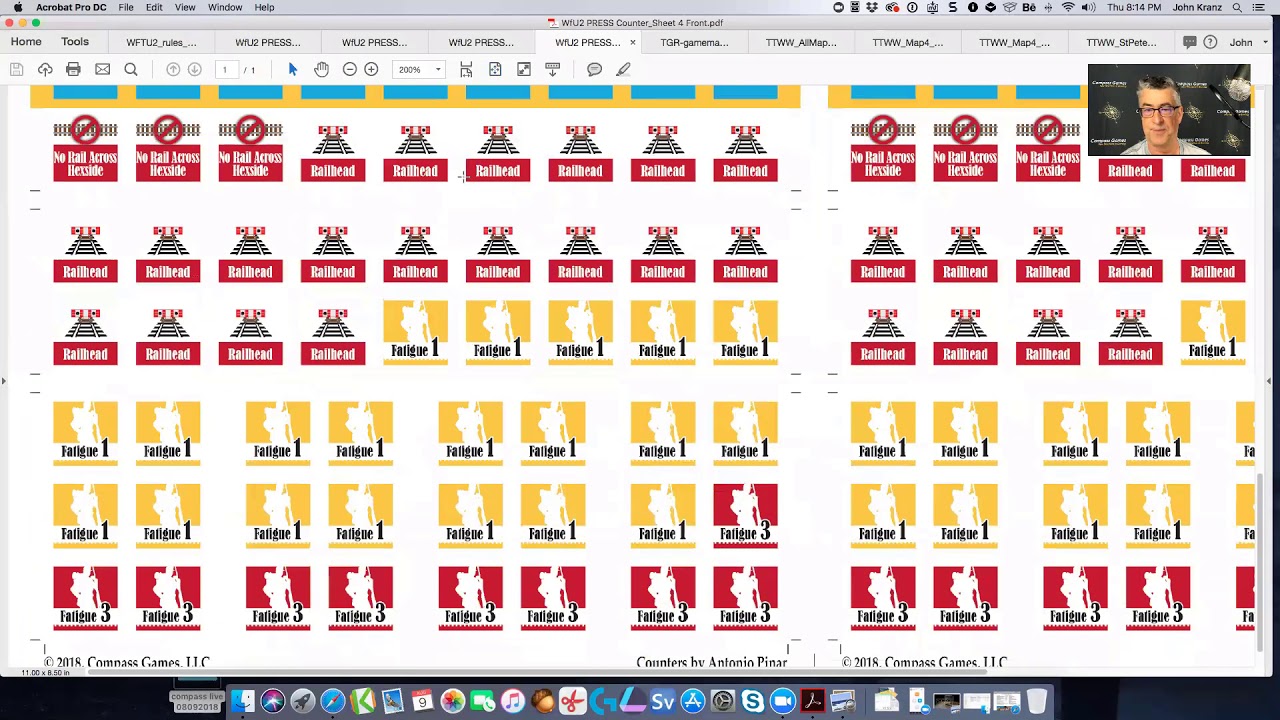Open the File menu
The image size is (1280, 720).
(126, 7)
